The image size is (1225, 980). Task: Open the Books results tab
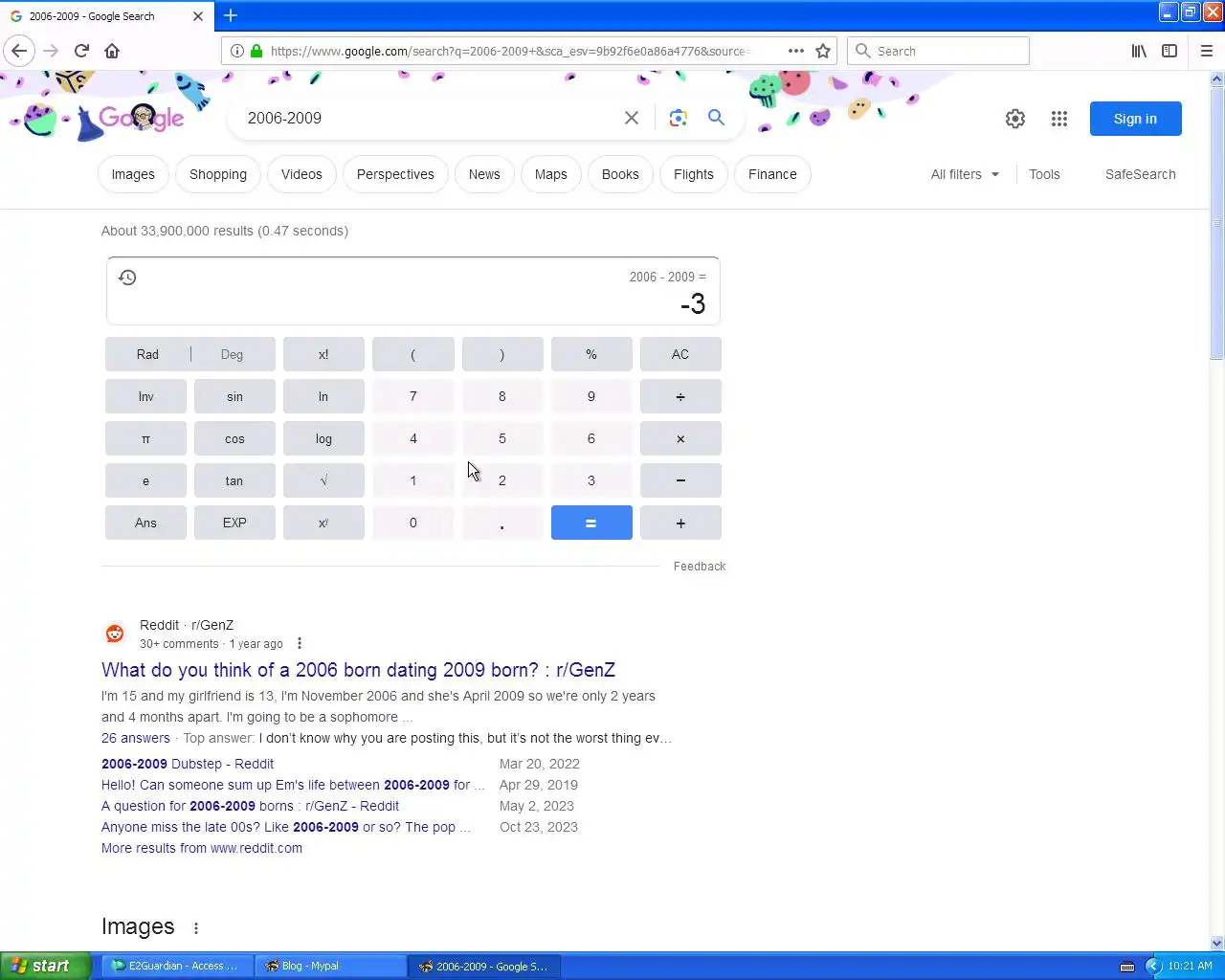pyautogui.click(x=620, y=174)
